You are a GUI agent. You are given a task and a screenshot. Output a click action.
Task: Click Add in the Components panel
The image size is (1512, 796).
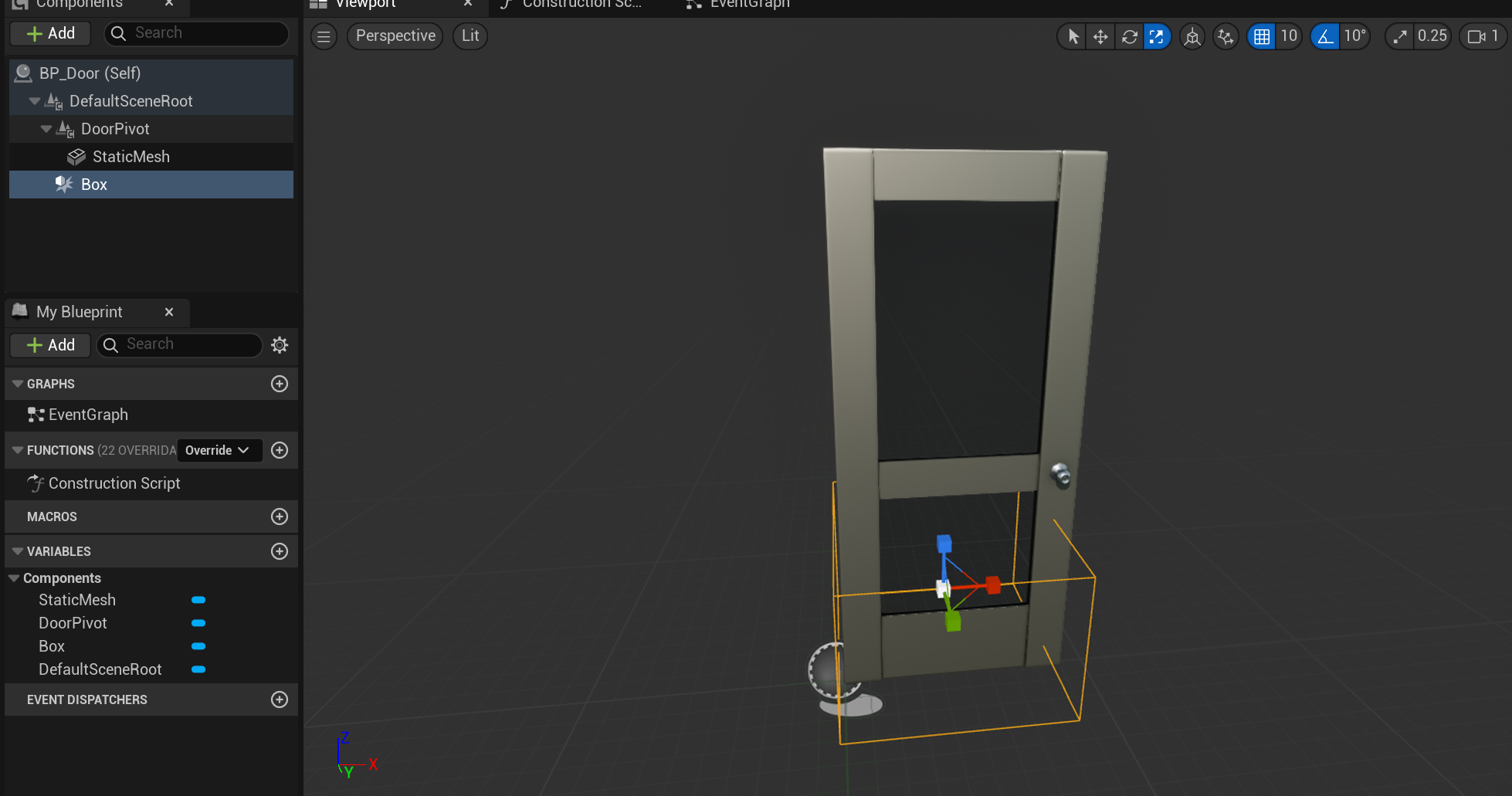50,33
